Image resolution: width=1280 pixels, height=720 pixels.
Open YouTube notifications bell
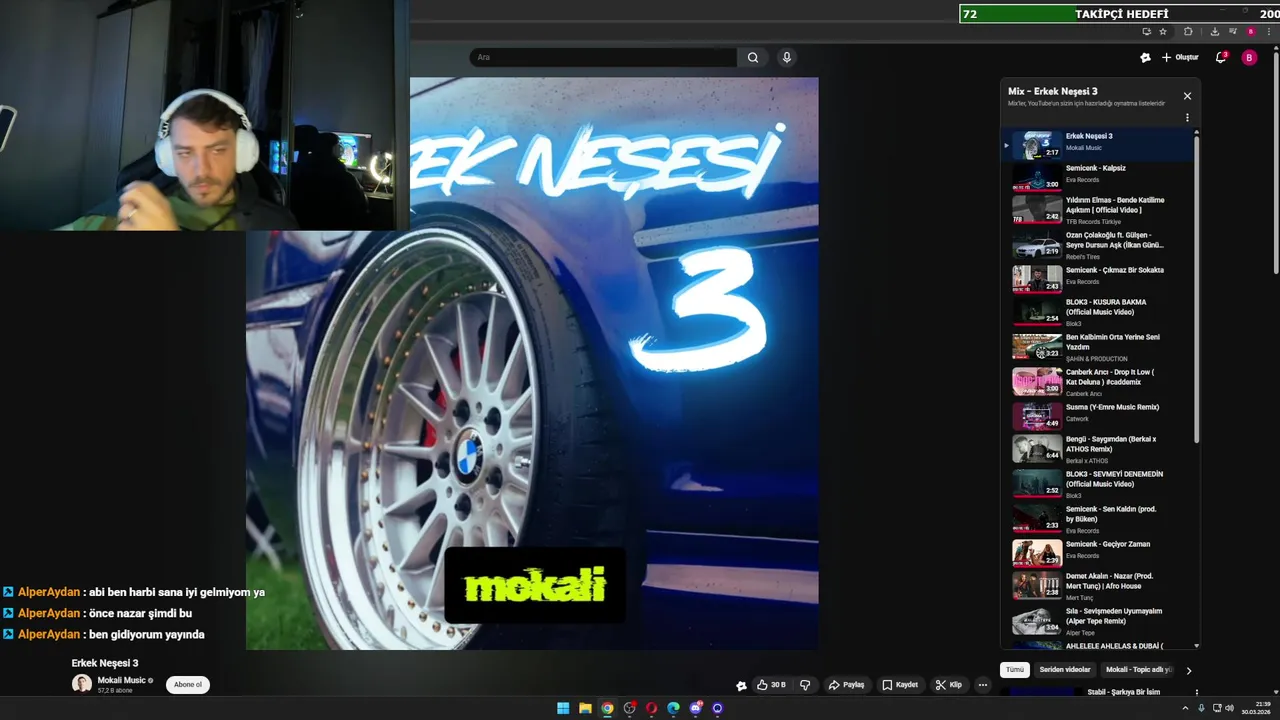pos(1220,57)
